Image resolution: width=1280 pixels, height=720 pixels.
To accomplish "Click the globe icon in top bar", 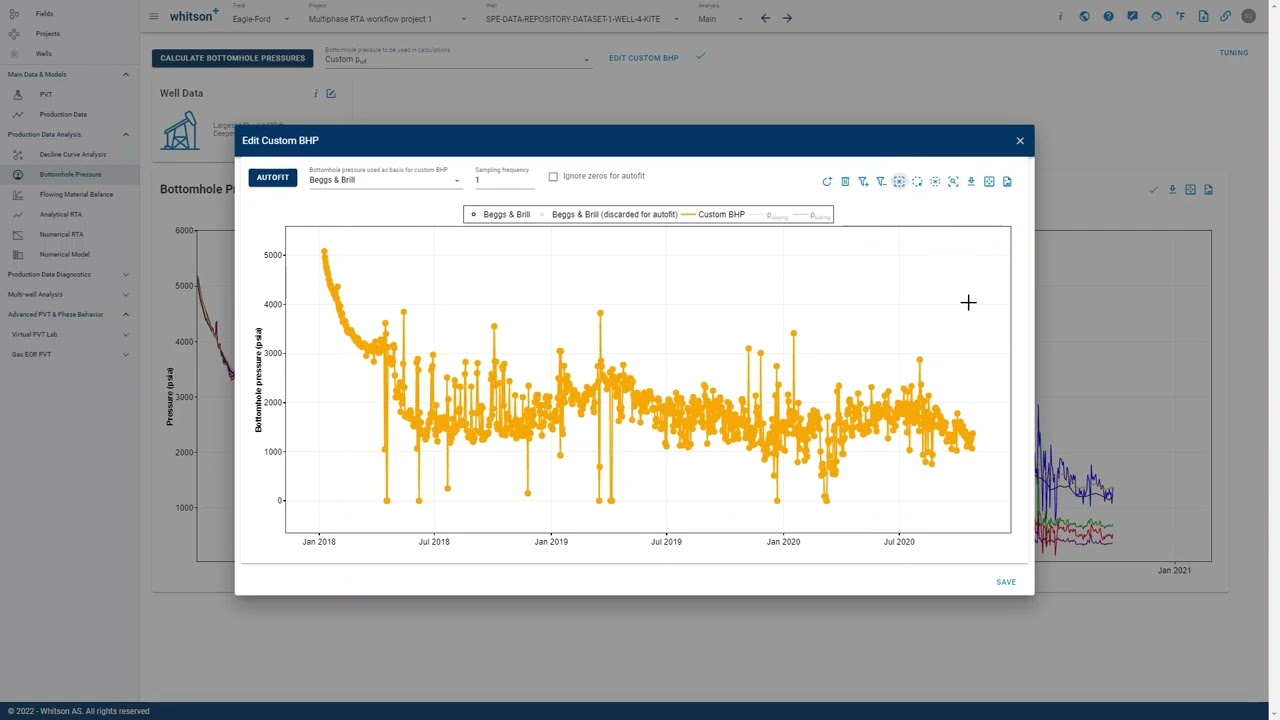I will point(1085,17).
